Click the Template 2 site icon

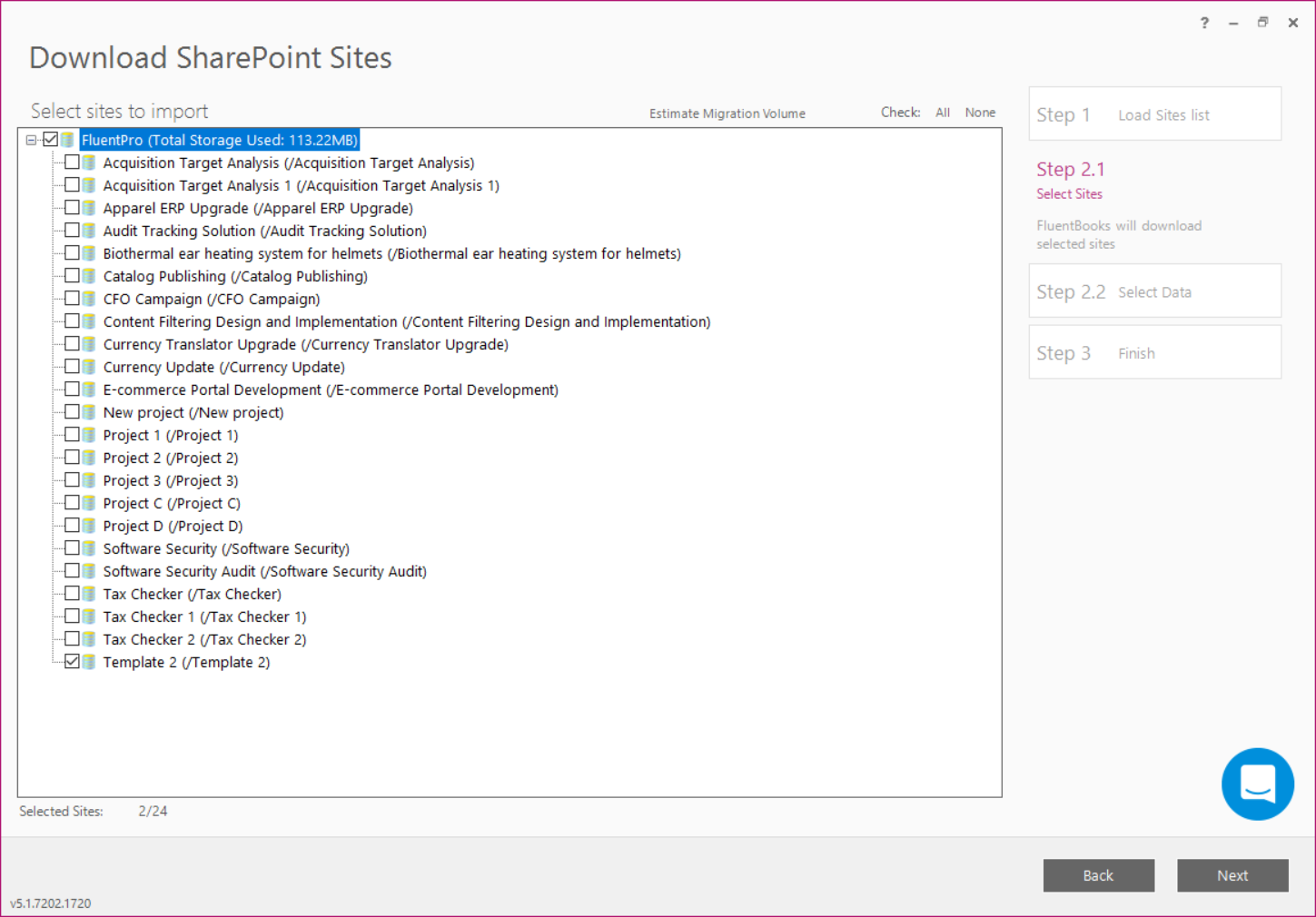pos(90,662)
